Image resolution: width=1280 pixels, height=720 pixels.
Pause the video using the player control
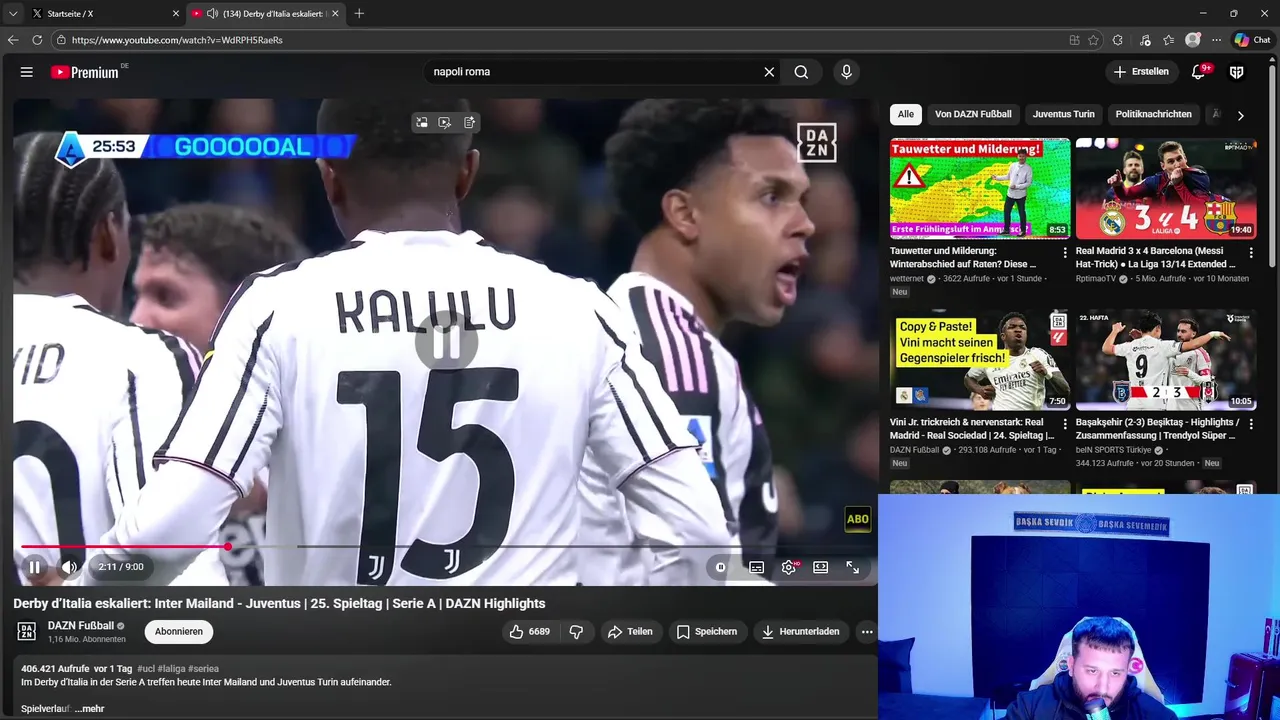click(34, 567)
